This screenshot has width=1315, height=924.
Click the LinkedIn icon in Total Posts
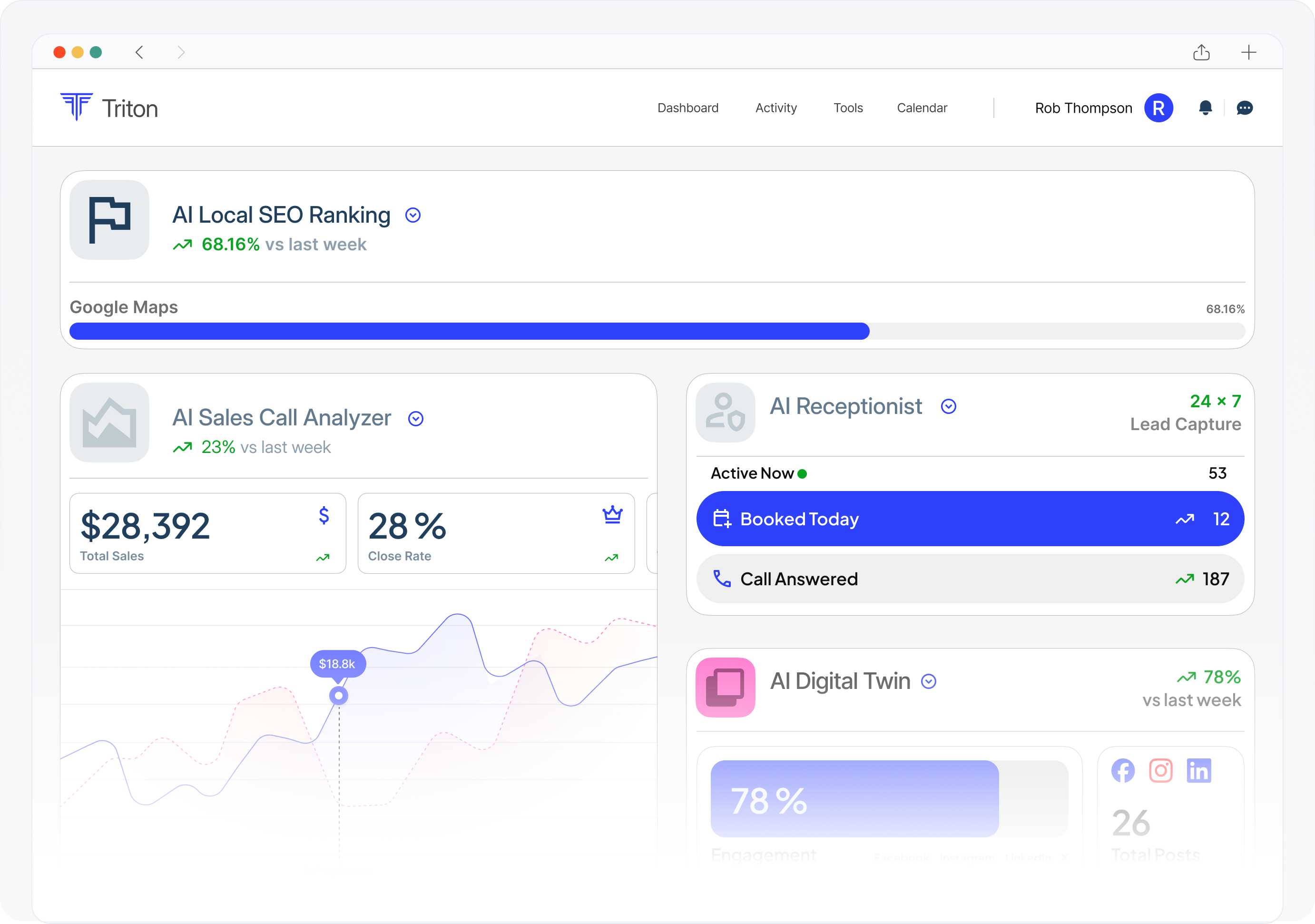(1199, 770)
